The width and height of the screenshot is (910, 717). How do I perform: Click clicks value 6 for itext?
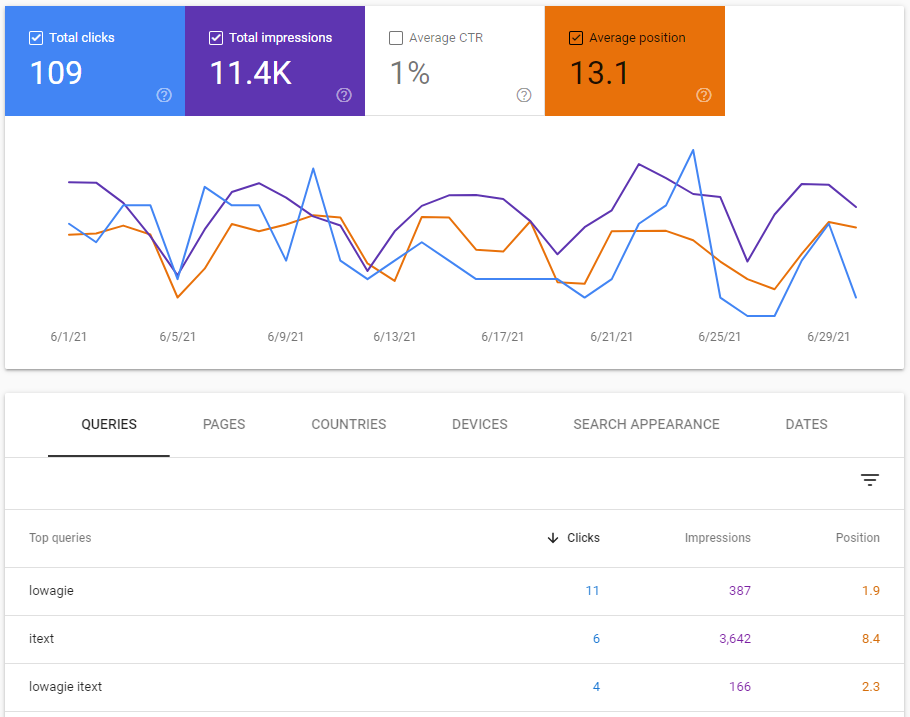596,639
